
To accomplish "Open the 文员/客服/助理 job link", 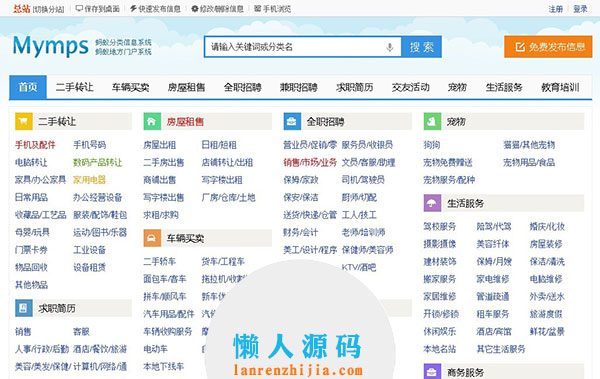I will coord(368,162).
